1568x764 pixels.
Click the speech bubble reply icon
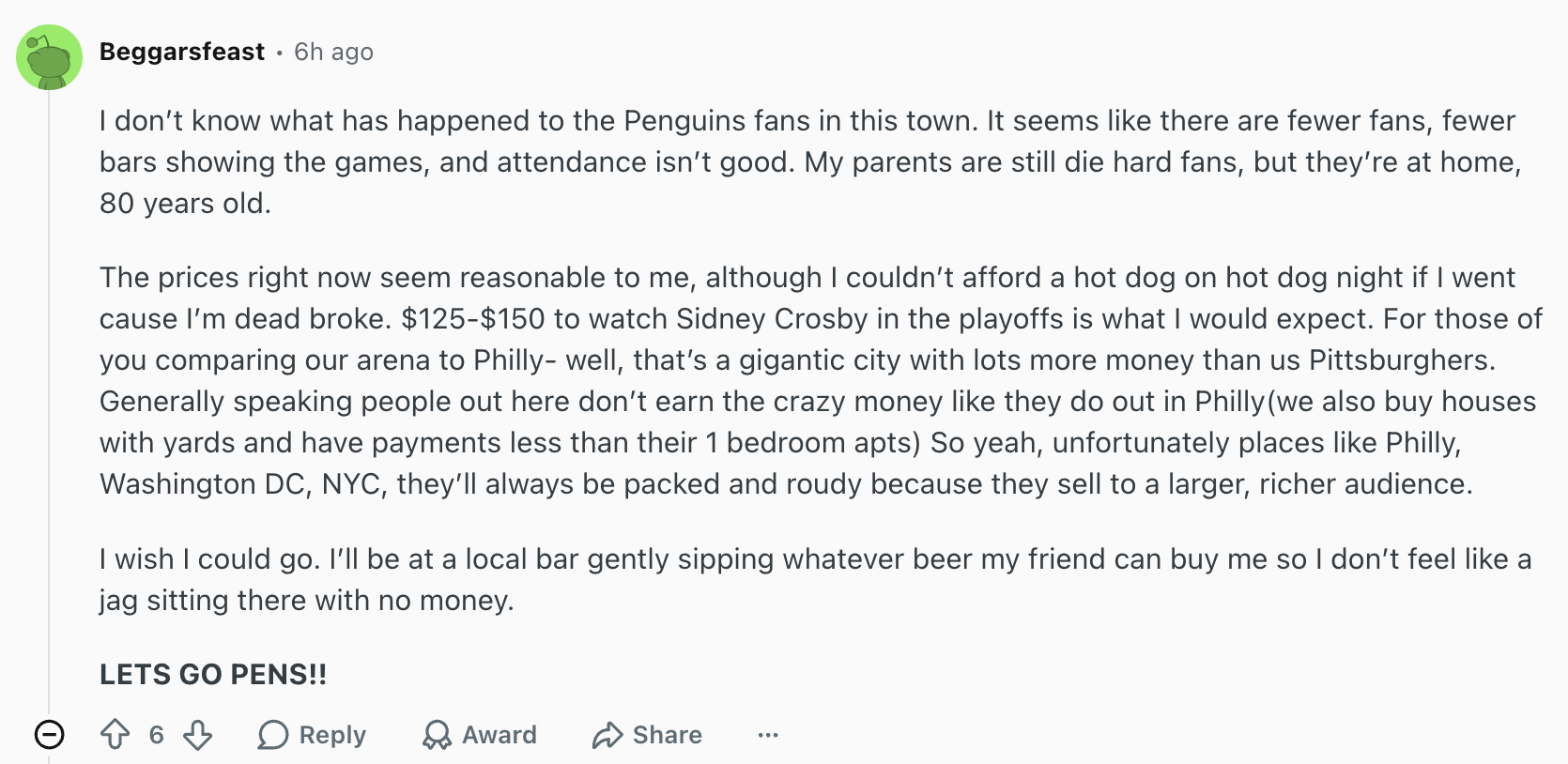(272, 735)
